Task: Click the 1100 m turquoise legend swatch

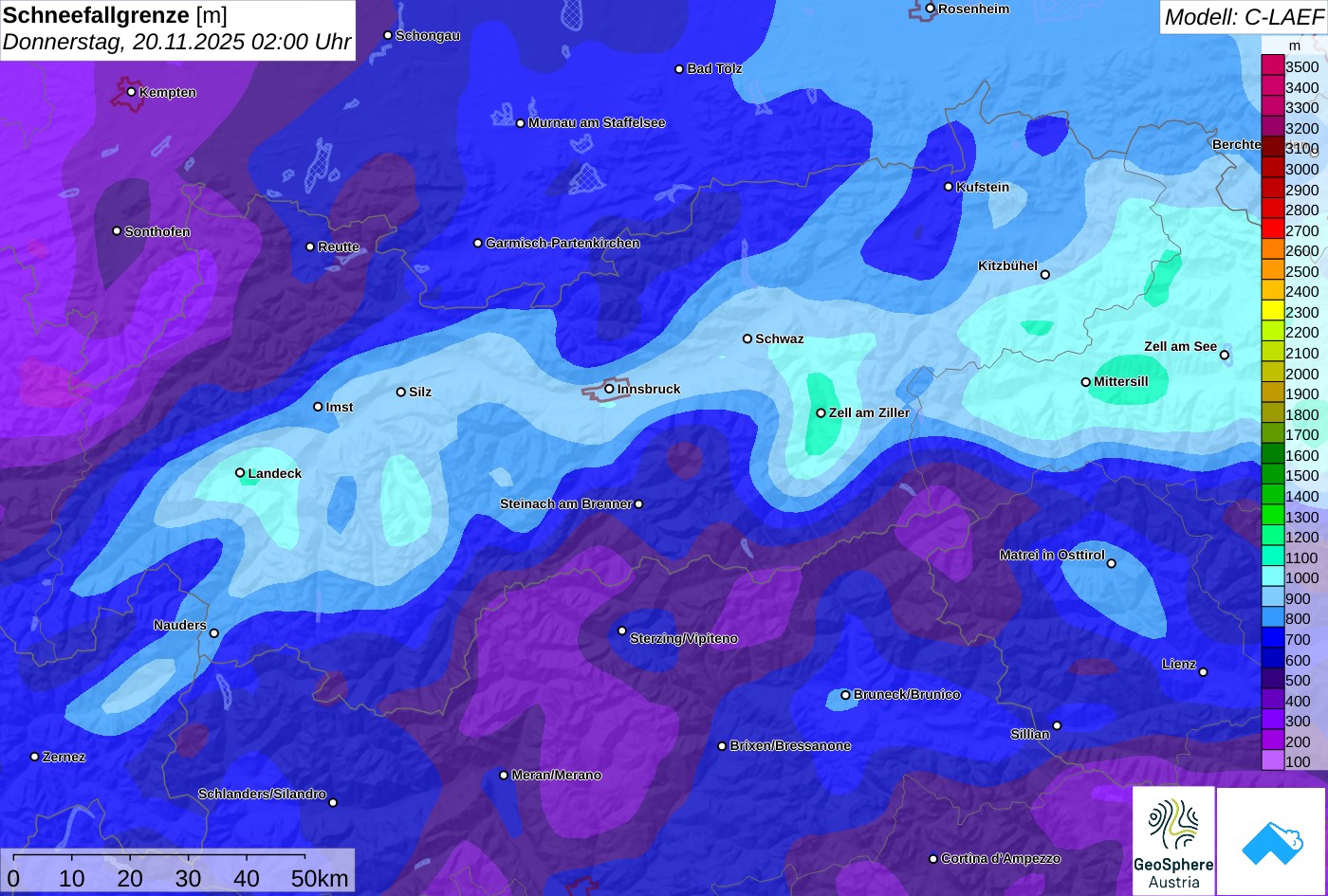Action: pyautogui.click(x=1272, y=557)
